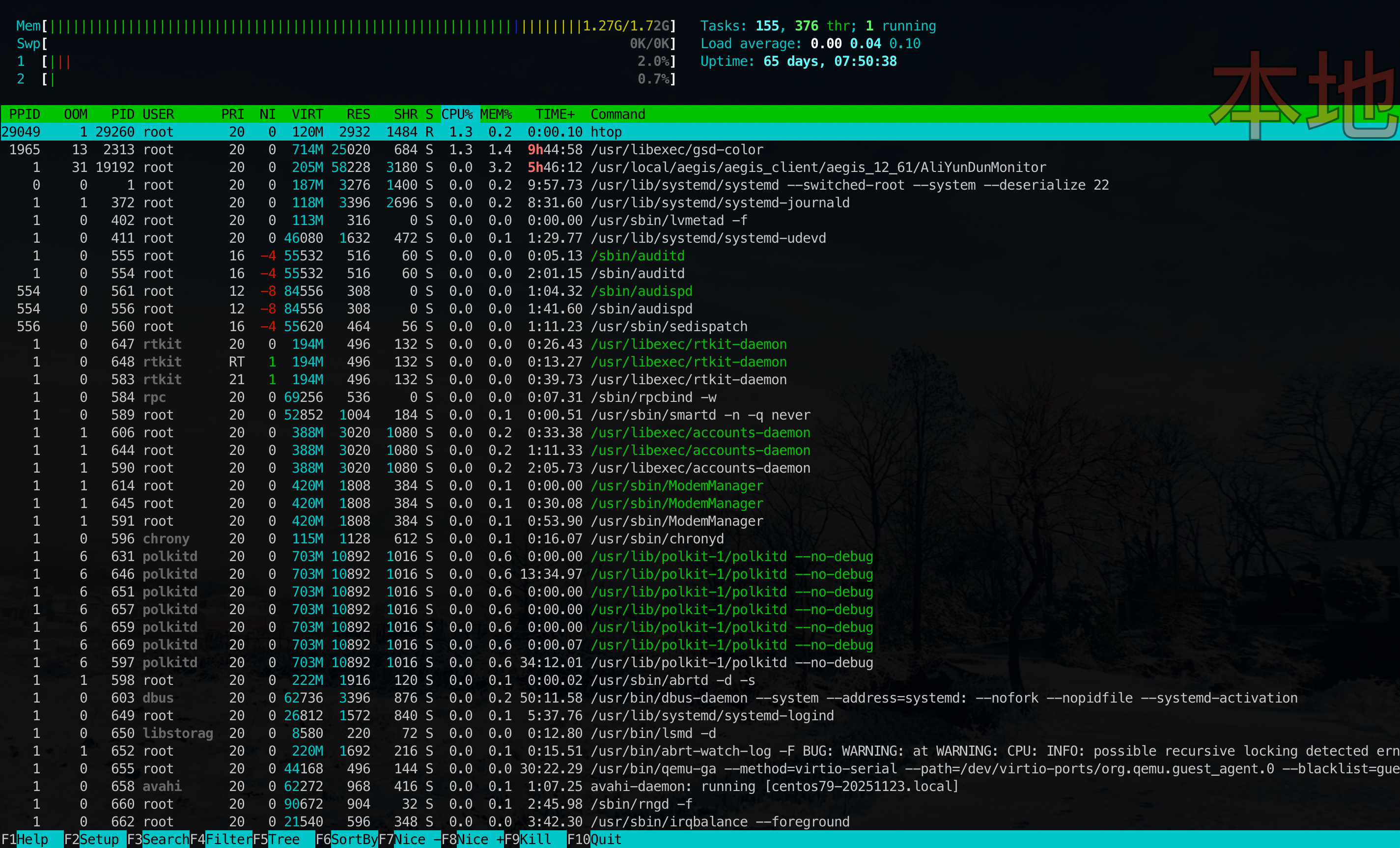Screen dimensions: 1400x848
Task: Select the abrt-watch-log process row
Action: click(700, 751)
